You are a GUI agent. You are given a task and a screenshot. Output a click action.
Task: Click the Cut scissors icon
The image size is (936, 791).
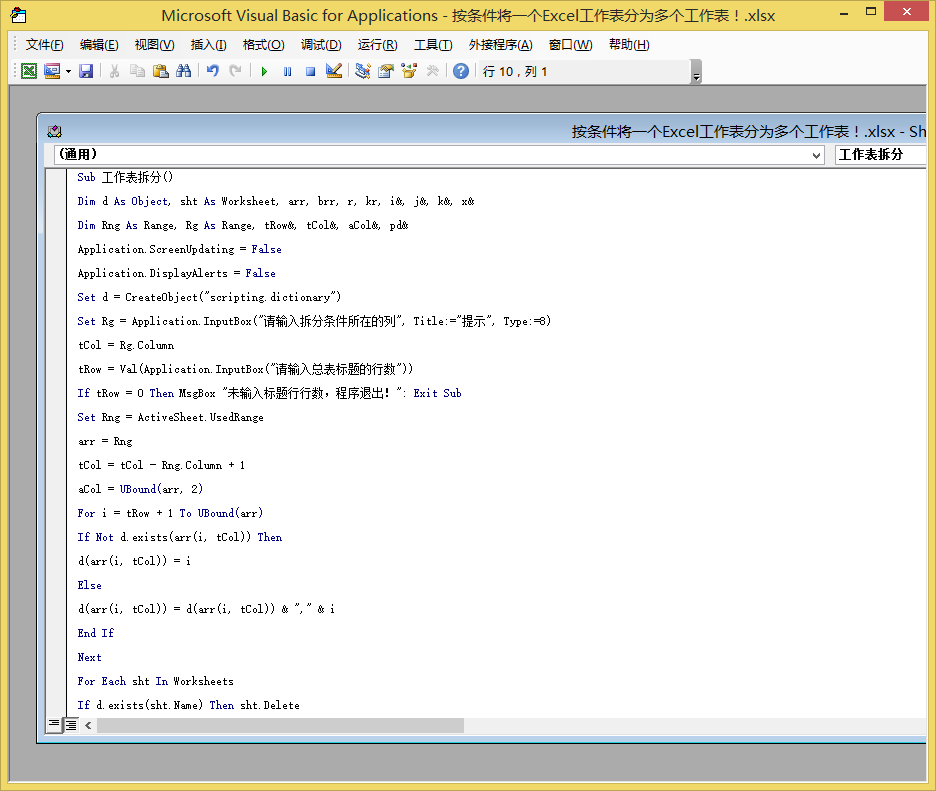(115, 72)
